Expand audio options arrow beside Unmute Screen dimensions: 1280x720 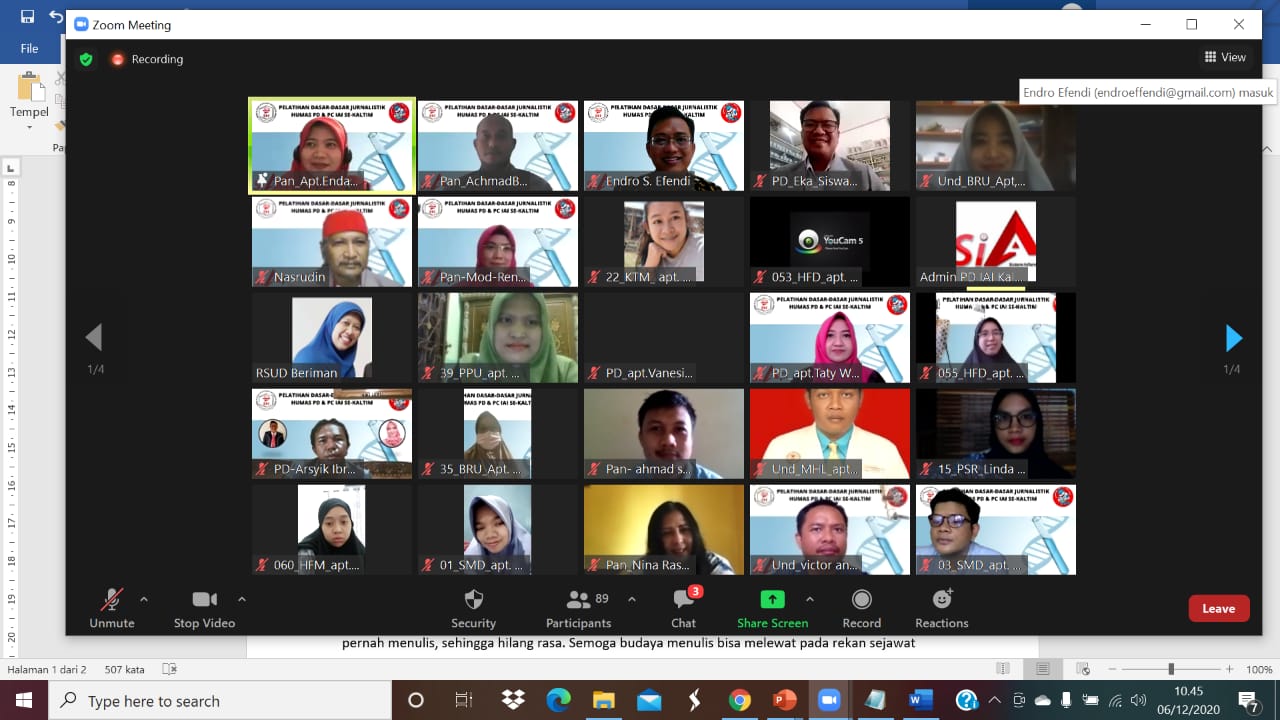[144, 600]
